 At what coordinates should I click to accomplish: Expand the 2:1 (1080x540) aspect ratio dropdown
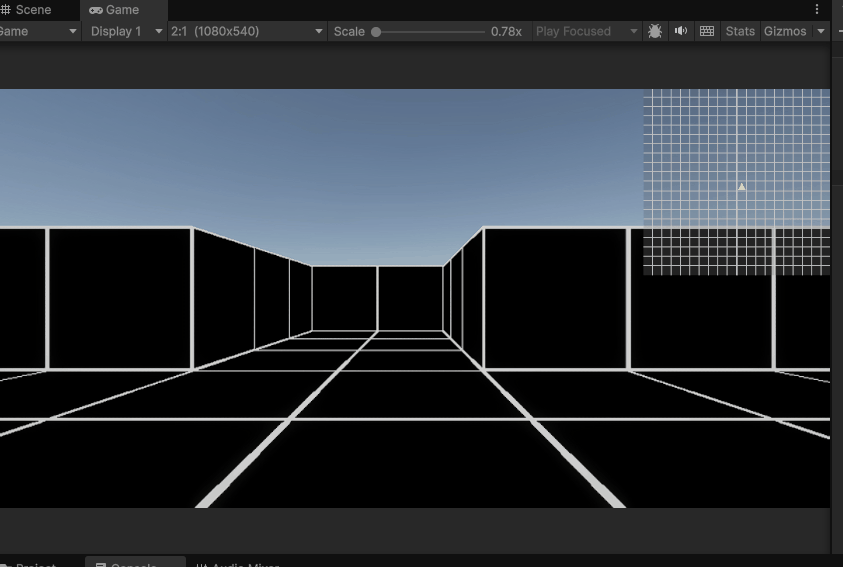click(246, 31)
